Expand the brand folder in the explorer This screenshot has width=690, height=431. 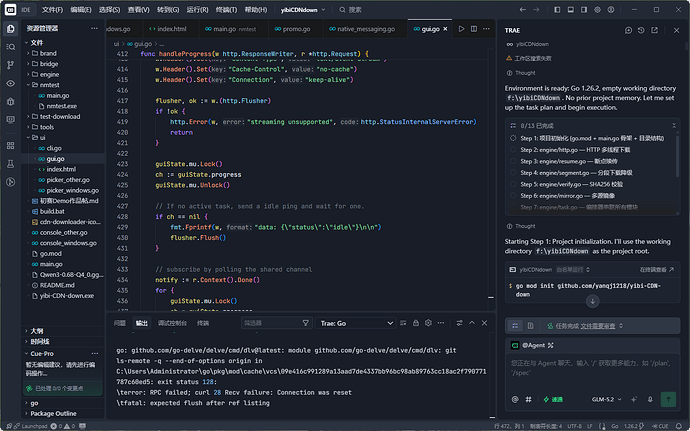click(x=64, y=53)
